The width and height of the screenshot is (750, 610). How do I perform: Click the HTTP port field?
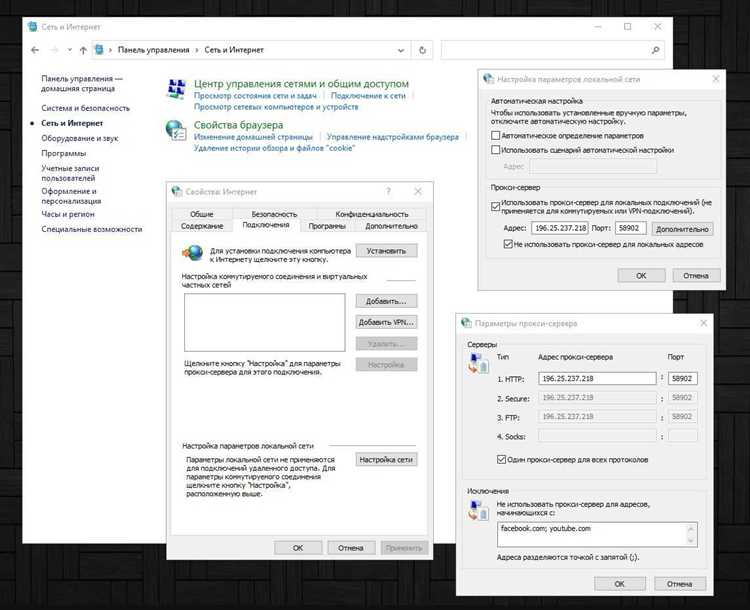[683, 378]
